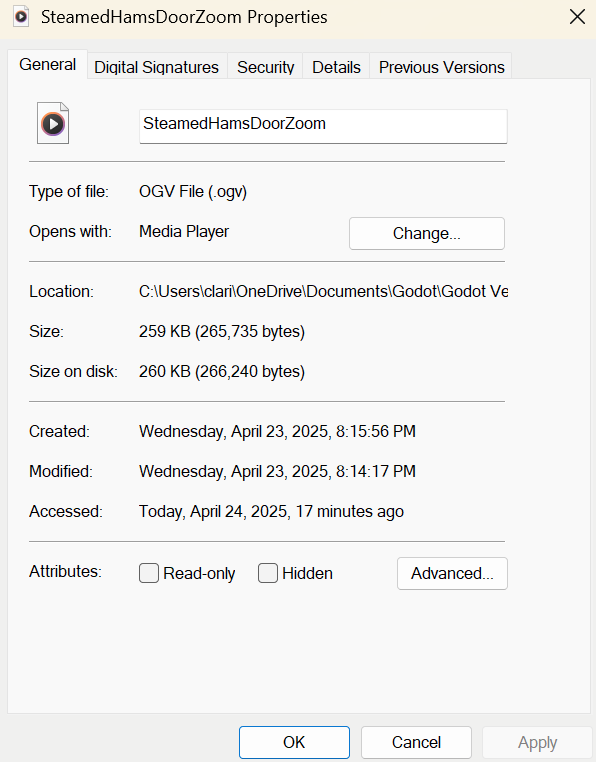Click the Media Player opens-with value
Image resolution: width=596 pixels, height=762 pixels.
pyautogui.click(x=184, y=231)
